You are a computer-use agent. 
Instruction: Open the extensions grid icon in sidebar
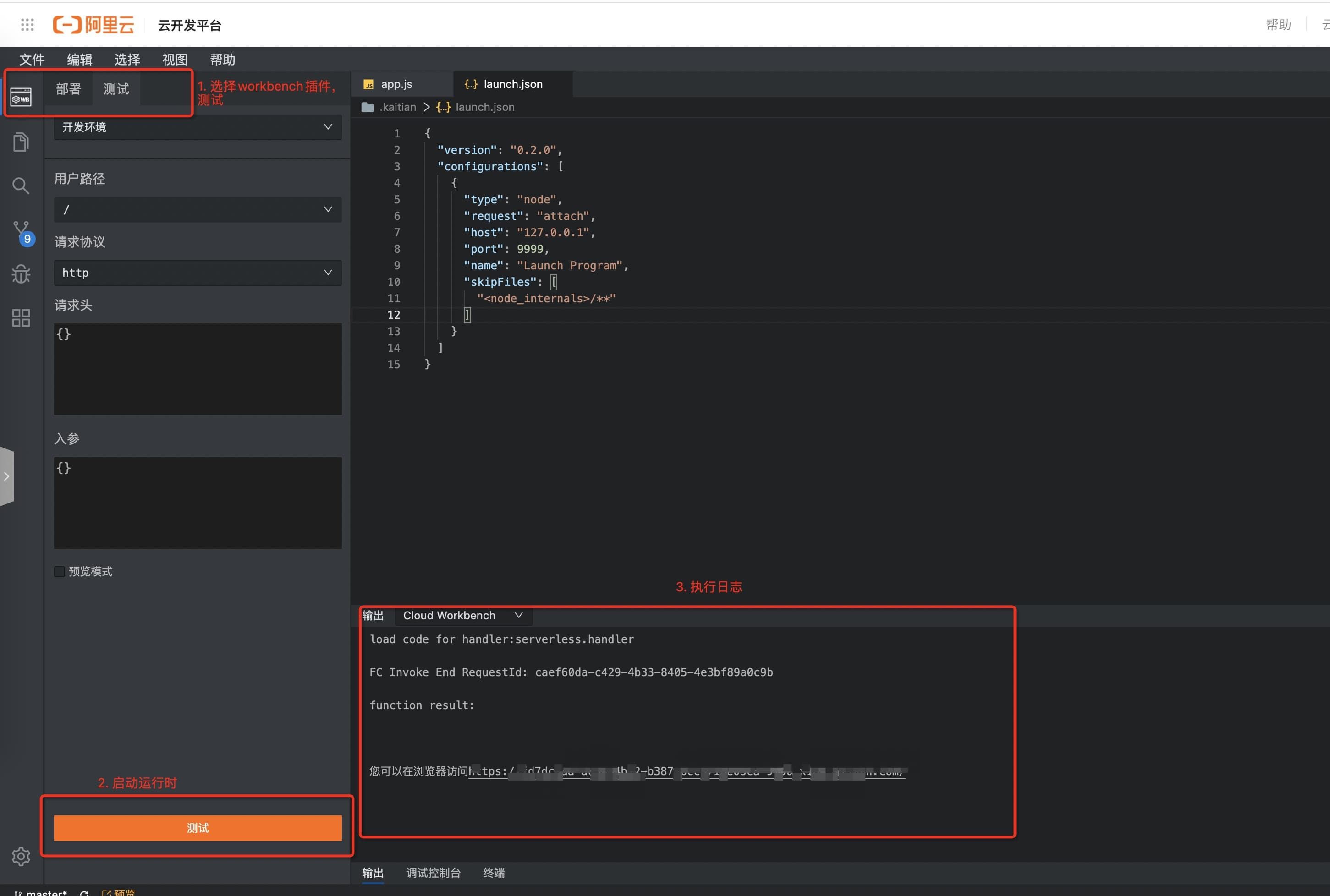[x=21, y=318]
